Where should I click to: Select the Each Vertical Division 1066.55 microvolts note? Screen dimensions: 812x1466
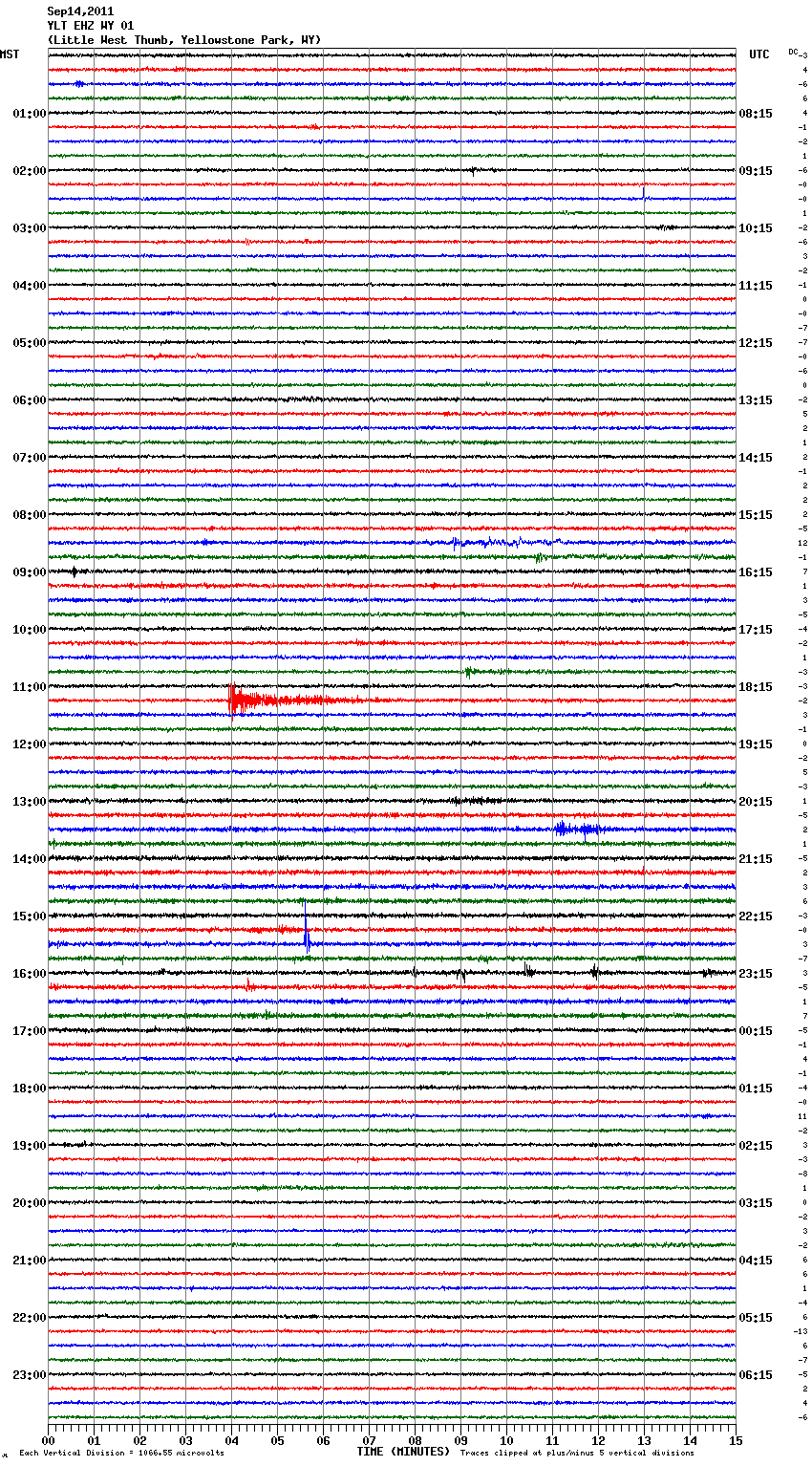(x=121, y=1453)
